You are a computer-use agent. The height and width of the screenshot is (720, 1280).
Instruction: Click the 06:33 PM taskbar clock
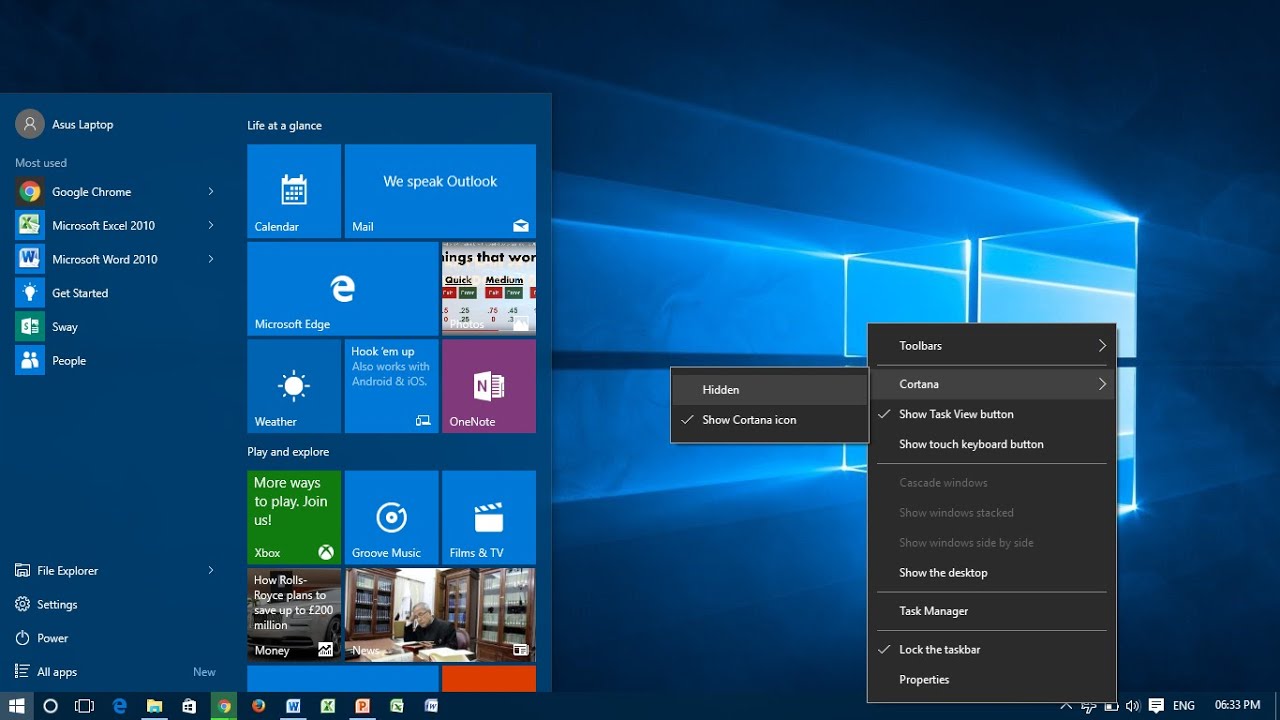[x=1237, y=706]
